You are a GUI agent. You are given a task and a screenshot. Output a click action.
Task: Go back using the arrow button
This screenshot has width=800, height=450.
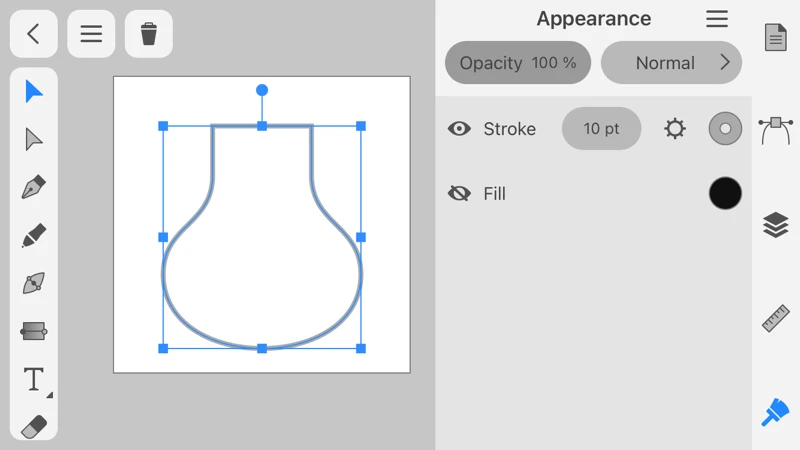[x=33, y=34]
